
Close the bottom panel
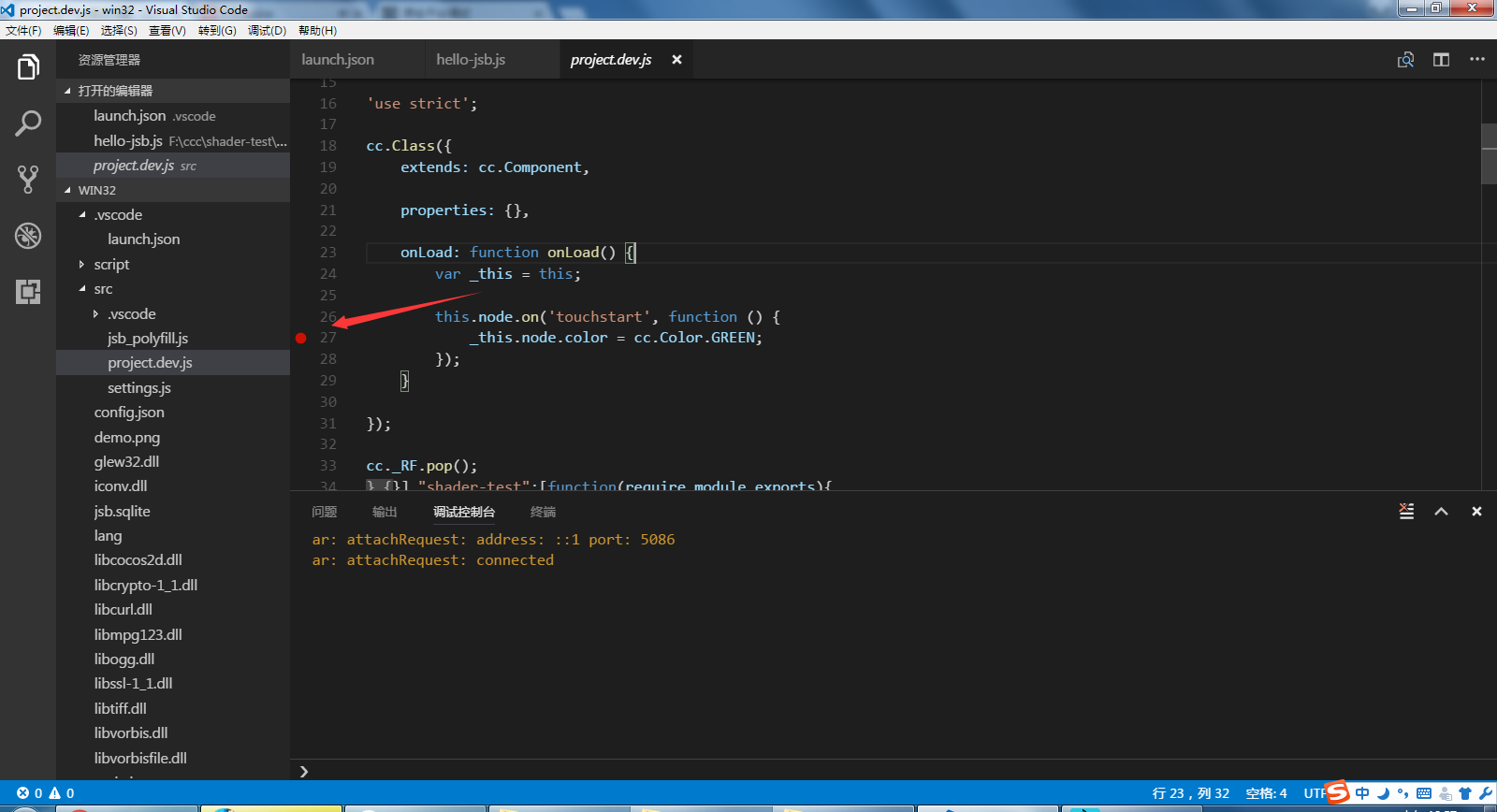click(x=1476, y=512)
